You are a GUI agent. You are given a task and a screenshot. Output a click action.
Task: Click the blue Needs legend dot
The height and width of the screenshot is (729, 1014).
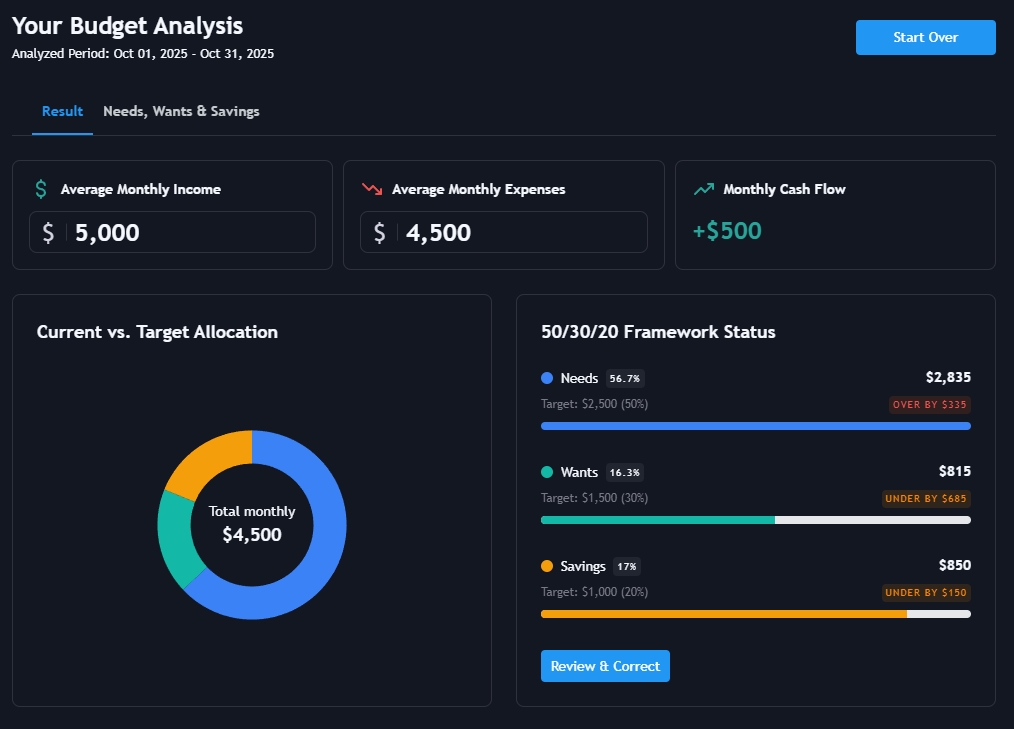547,378
